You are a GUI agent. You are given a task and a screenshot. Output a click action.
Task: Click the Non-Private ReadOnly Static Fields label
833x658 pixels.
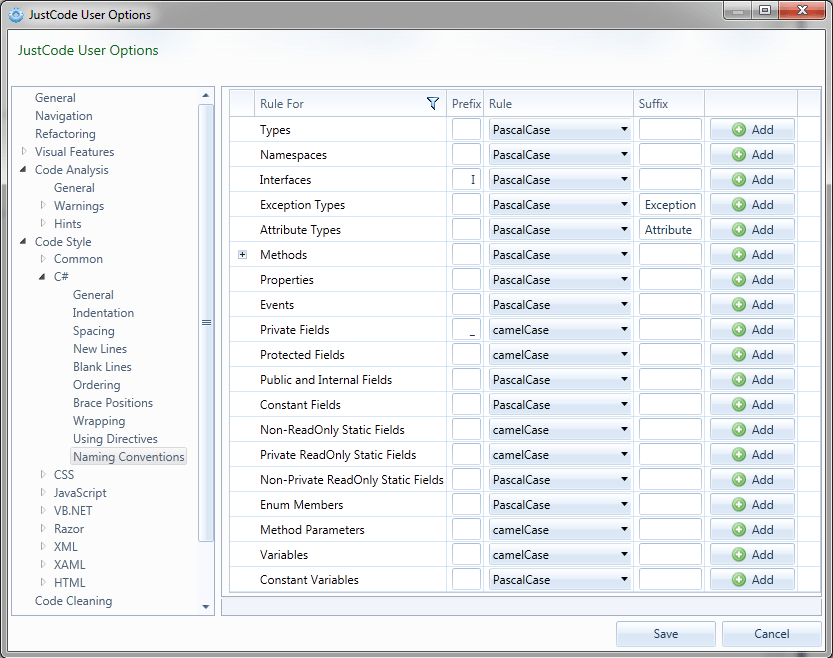pyautogui.click(x=352, y=480)
